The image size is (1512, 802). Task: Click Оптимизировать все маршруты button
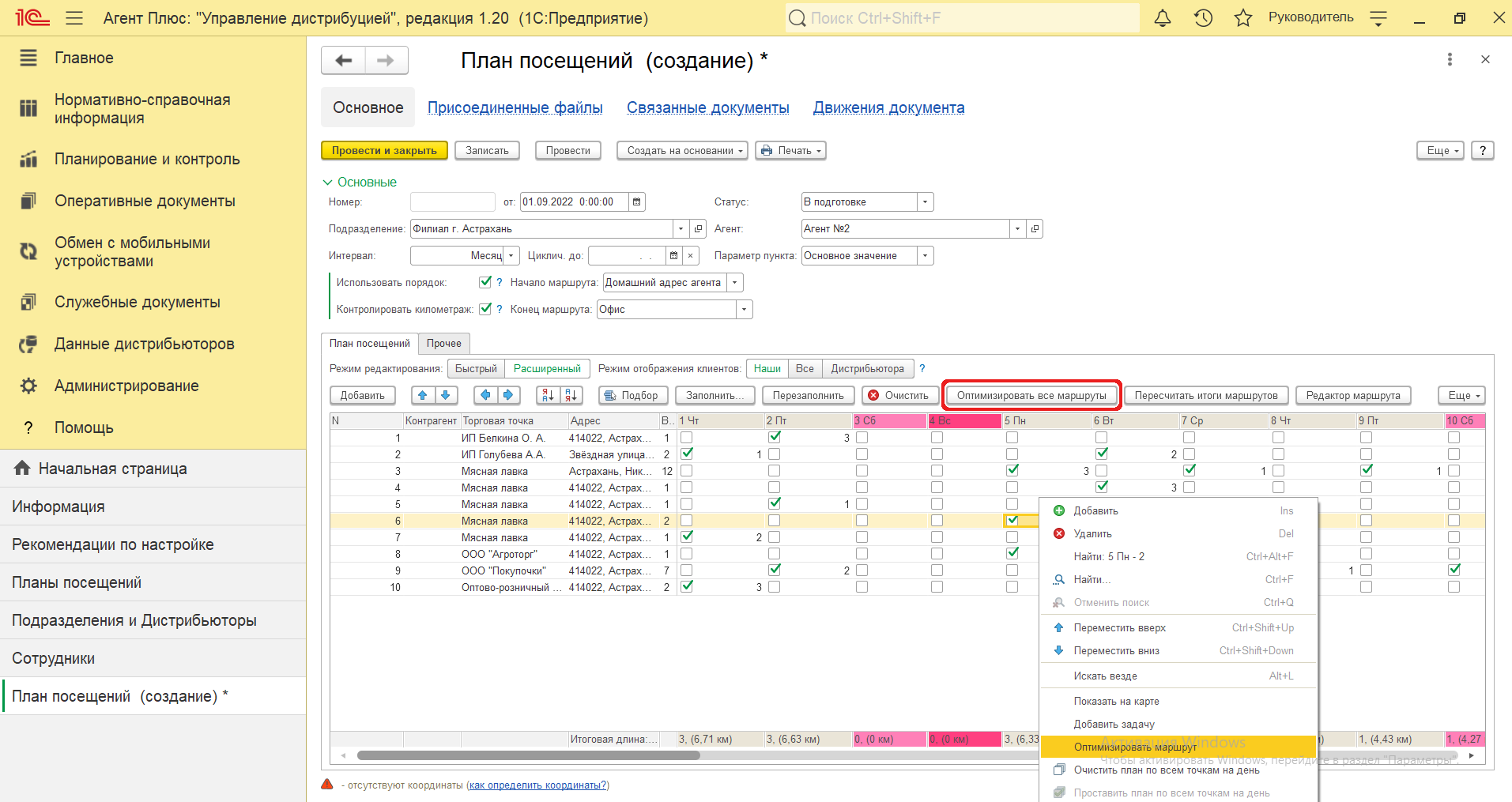coord(1031,395)
